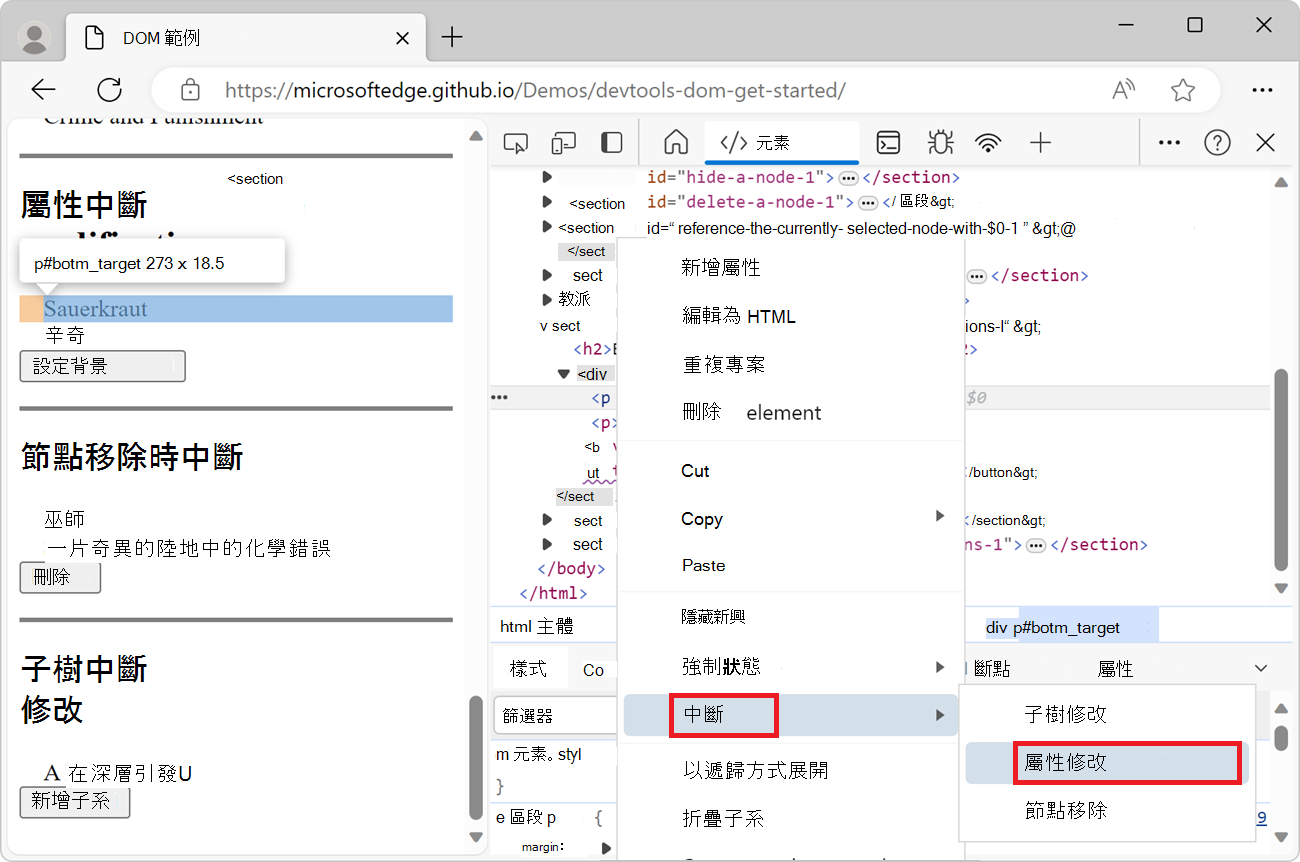Open browser Settings and more menu
The image size is (1300, 862).
point(1263,90)
